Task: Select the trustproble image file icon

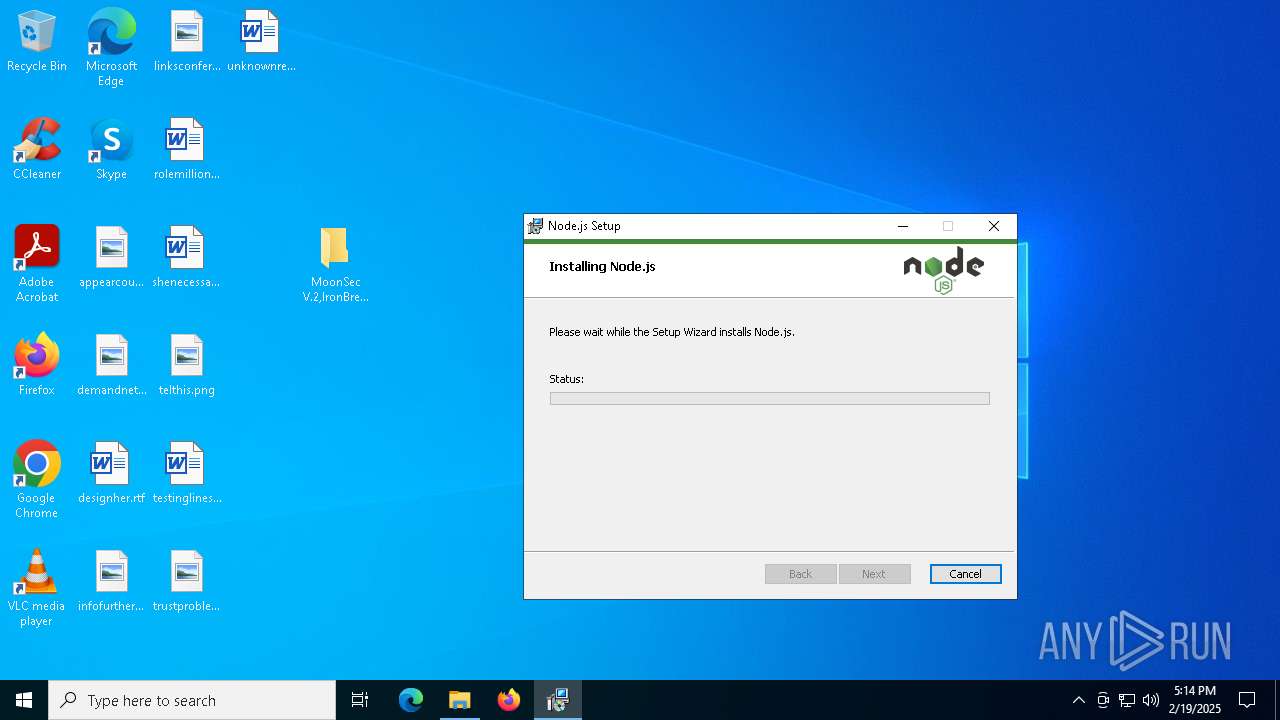Action: (186, 581)
